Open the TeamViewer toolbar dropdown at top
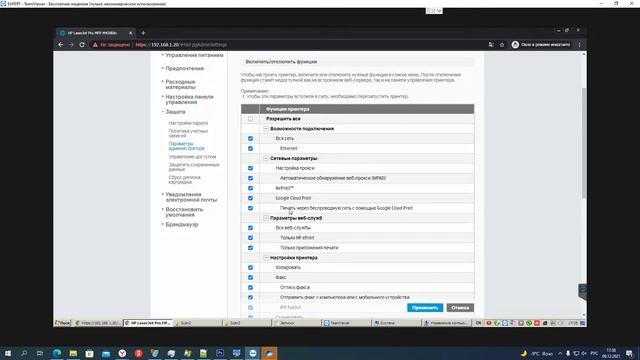Image resolution: width=640 pixels, height=360 pixels. point(434,11)
